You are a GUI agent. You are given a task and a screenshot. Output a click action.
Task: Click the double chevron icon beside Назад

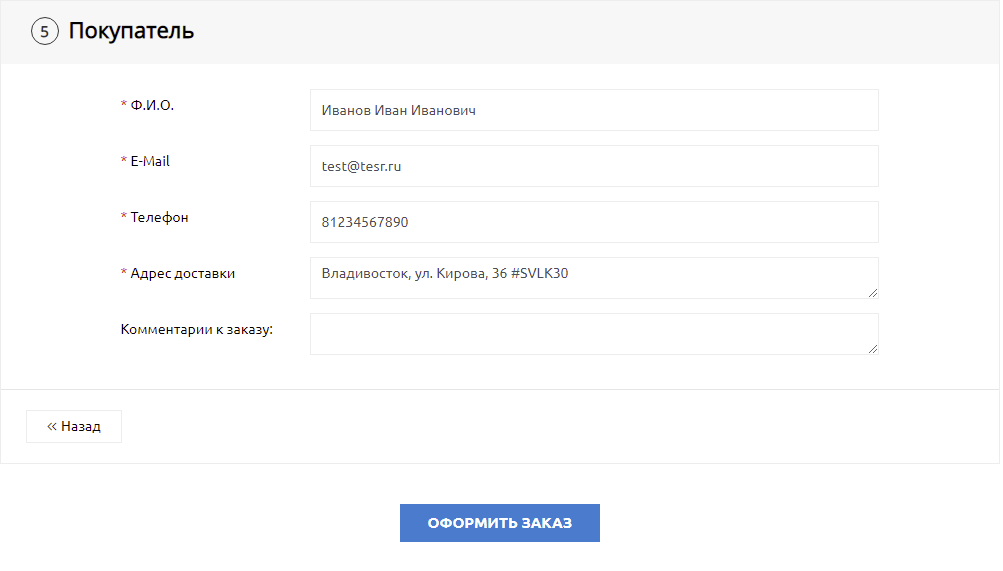51,426
